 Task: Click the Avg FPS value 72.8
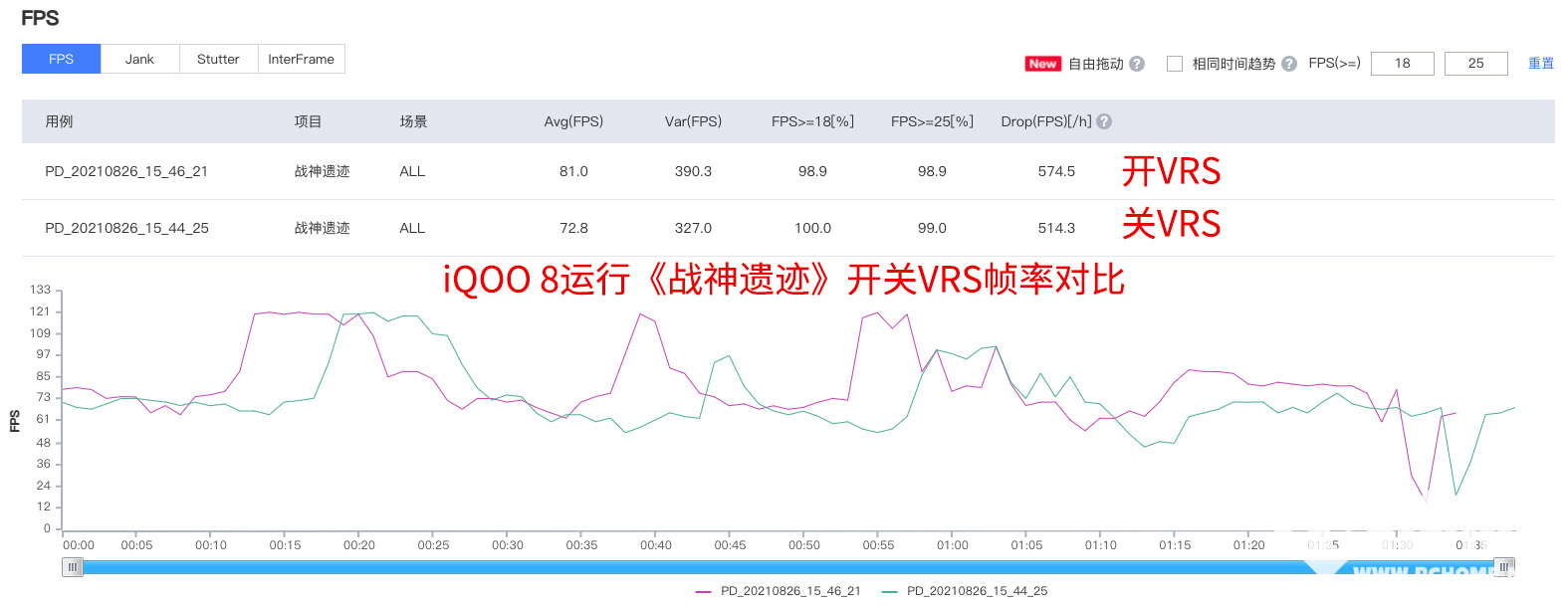click(573, 228)
